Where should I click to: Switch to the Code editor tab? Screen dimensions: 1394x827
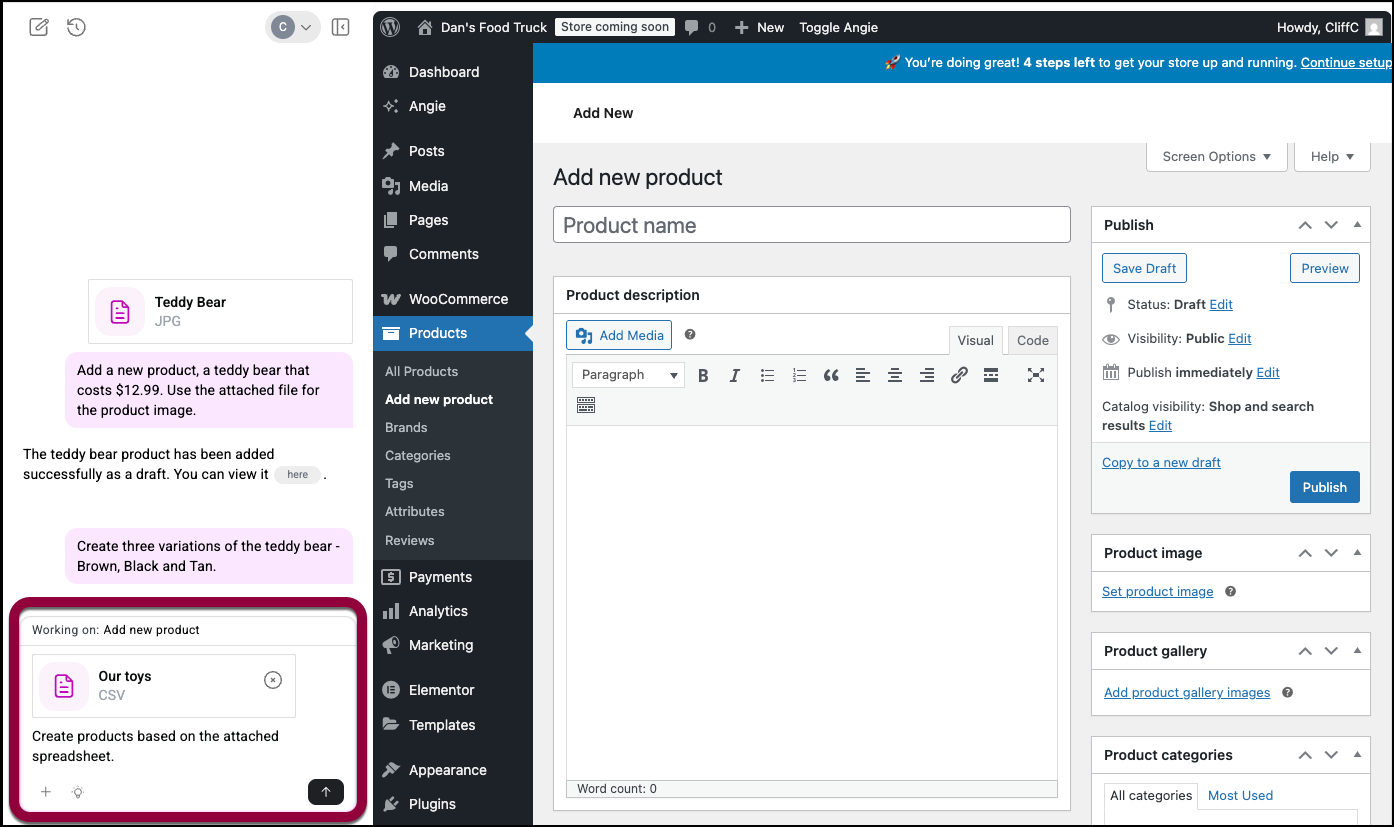[1032, 340]
